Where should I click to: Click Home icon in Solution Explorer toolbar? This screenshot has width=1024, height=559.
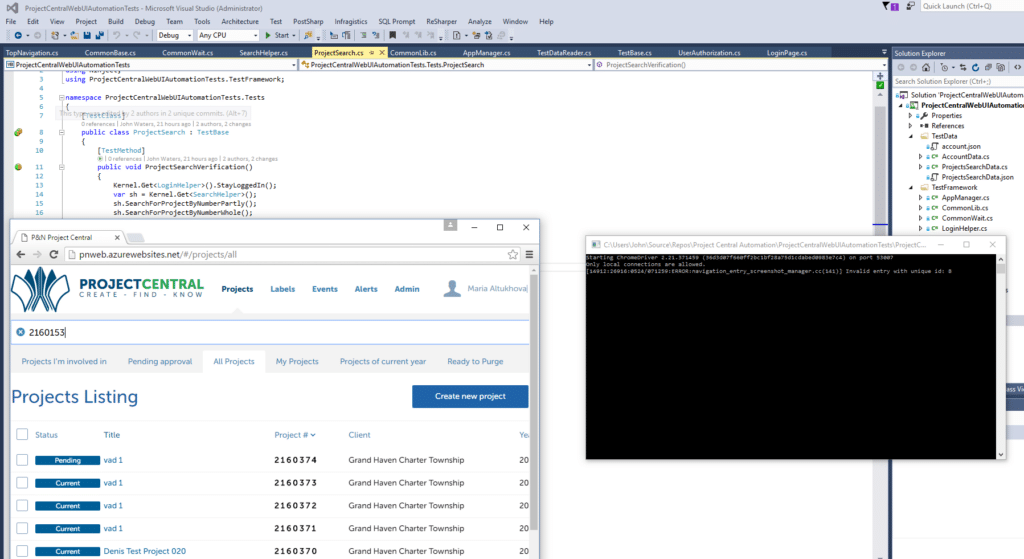[925, 67]
